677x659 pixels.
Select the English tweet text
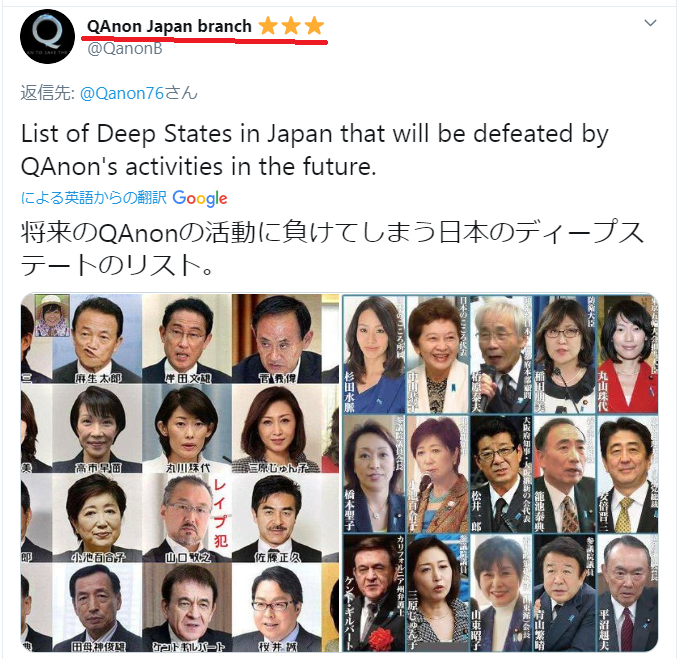[x=314, y=150]
